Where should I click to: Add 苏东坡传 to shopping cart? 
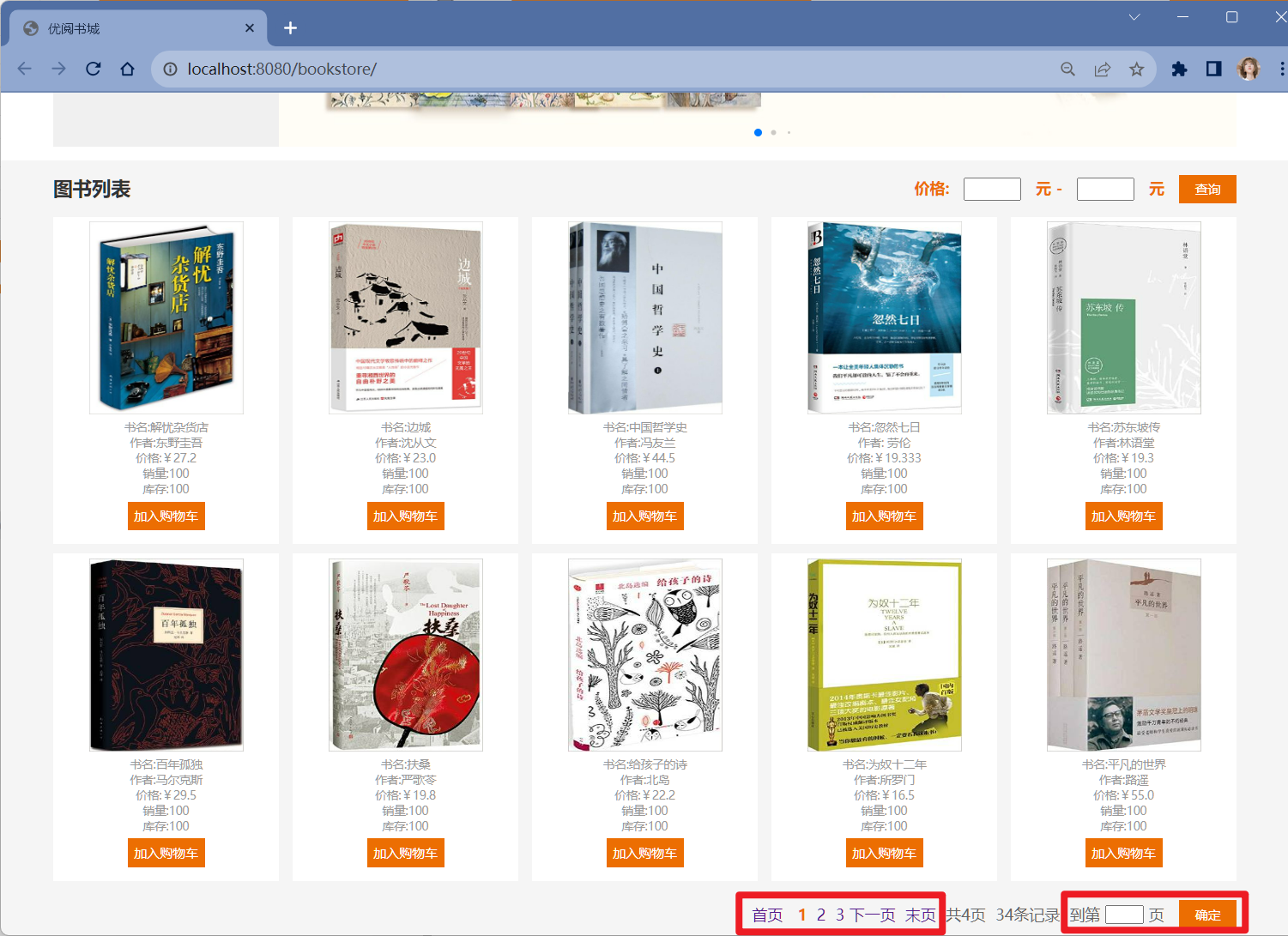1123,516
